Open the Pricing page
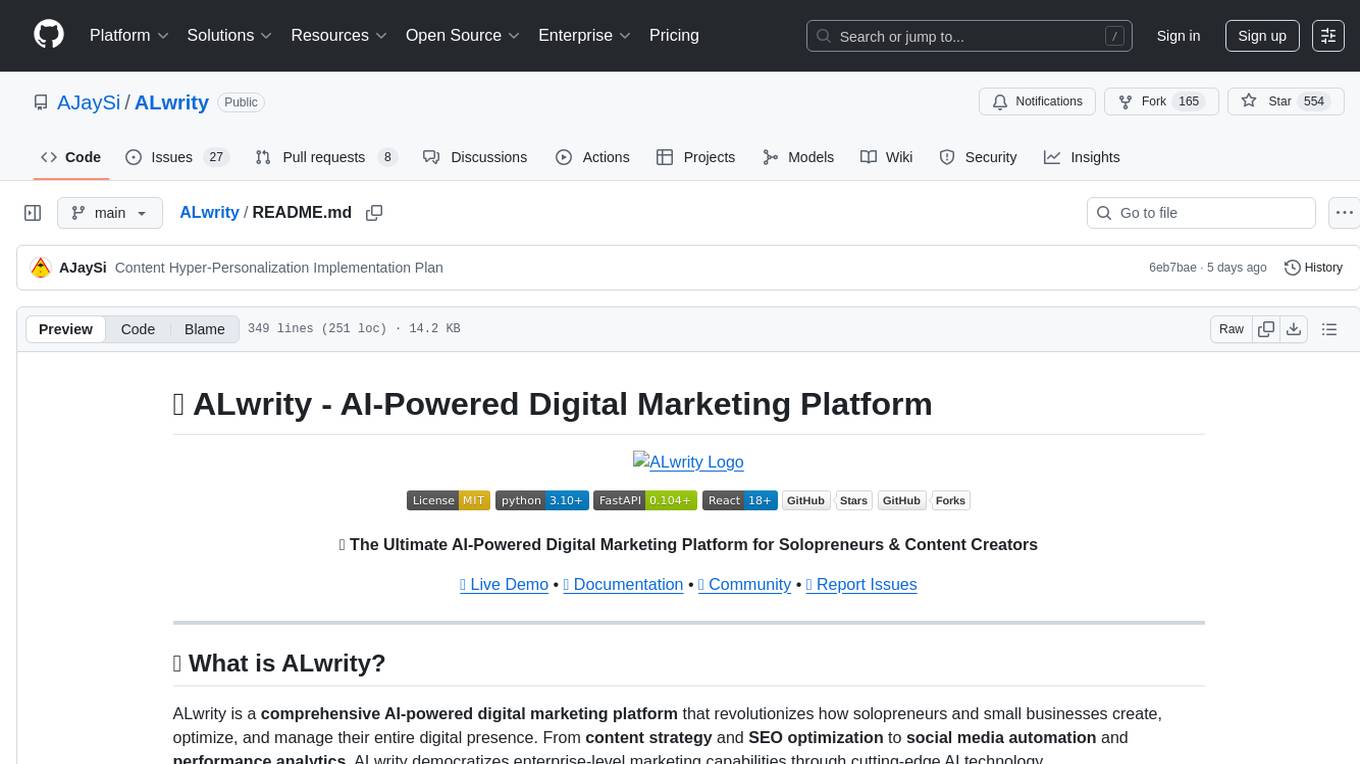Viewport: 1360px width, 764px height. point(674,35)
